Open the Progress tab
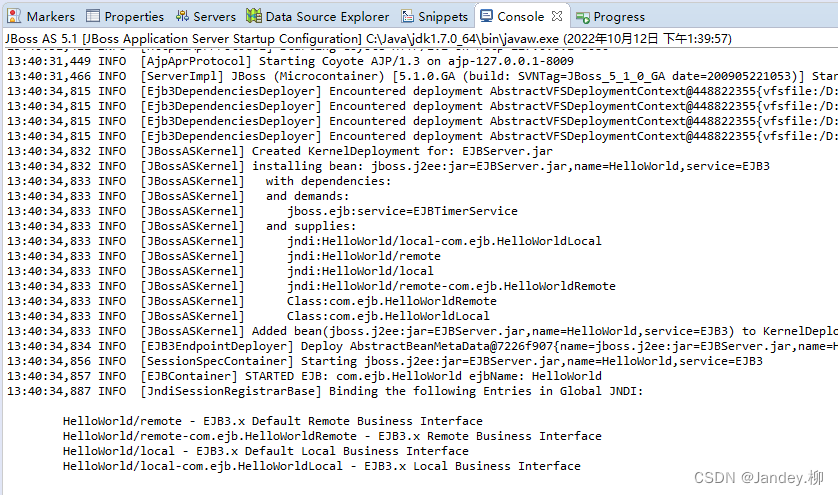The height and width of the screenshot is (495, 838). [610, 17]
